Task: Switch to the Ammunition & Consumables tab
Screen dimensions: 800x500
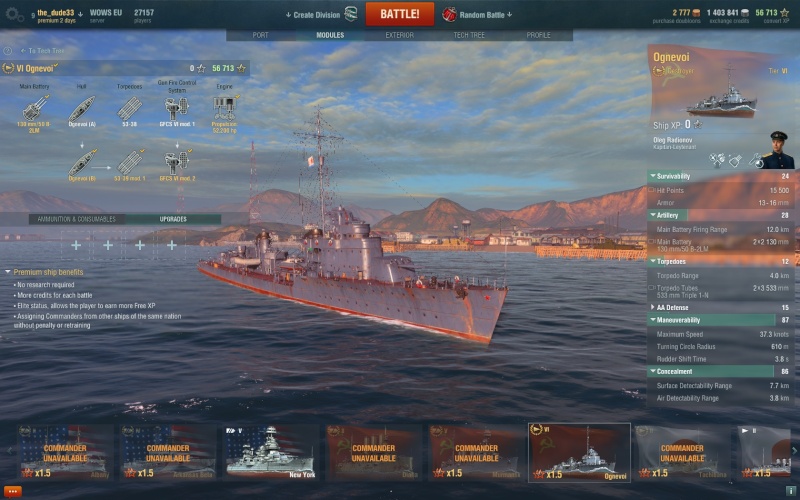Action: tap(77, 219)
